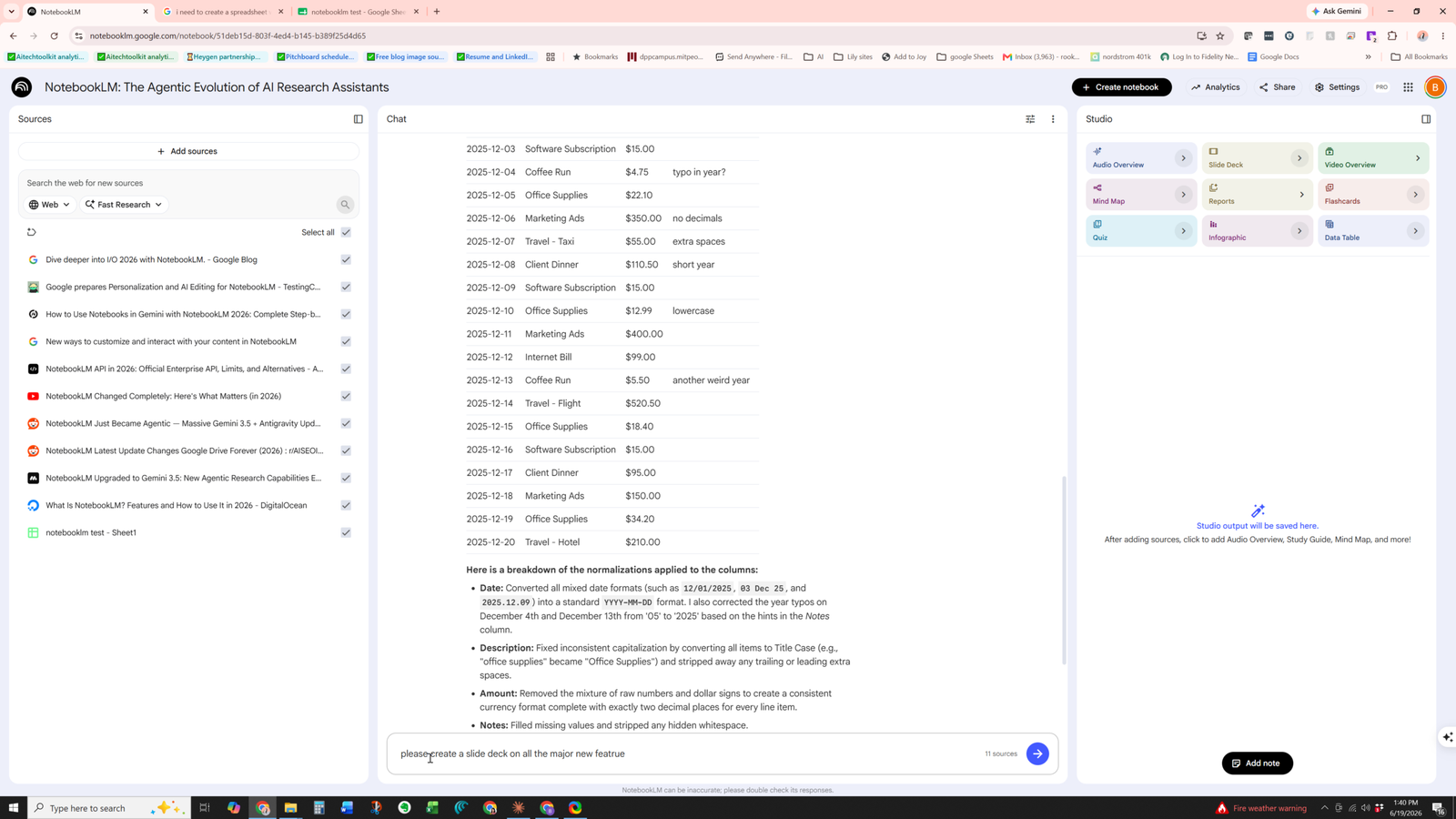Viewport: 1456px width, 819px height.
Task: Customize Quiz chevron arrow
Action: click(x=1183, y=231)
